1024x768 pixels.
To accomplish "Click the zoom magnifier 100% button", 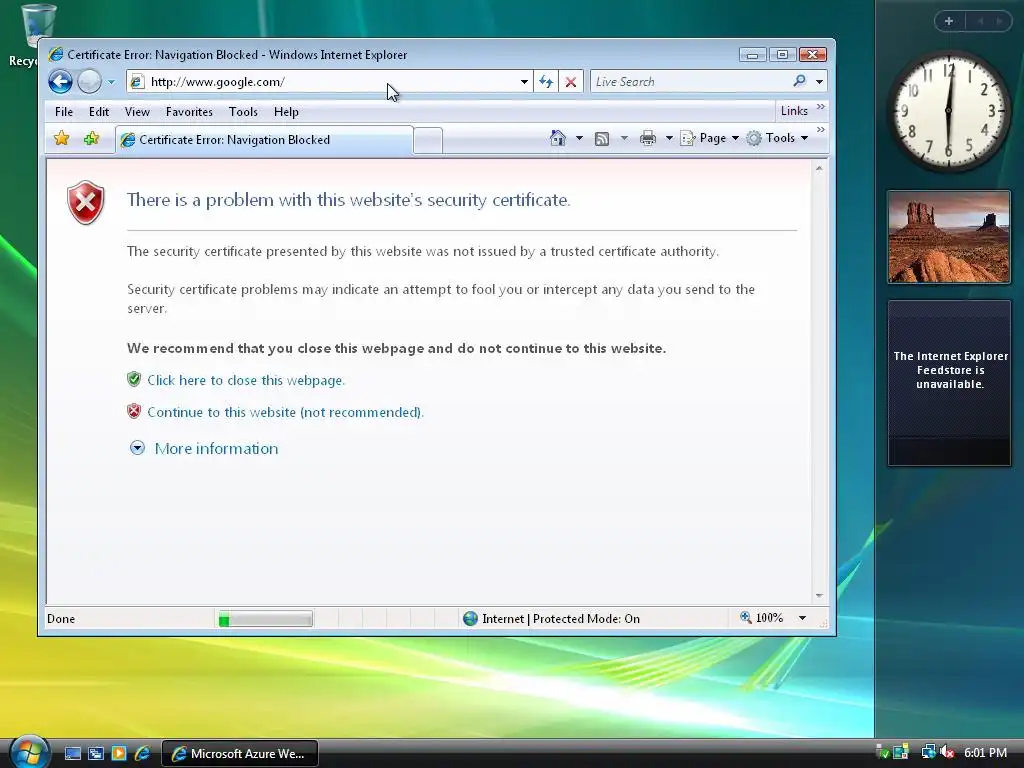I will click(761, 618).
